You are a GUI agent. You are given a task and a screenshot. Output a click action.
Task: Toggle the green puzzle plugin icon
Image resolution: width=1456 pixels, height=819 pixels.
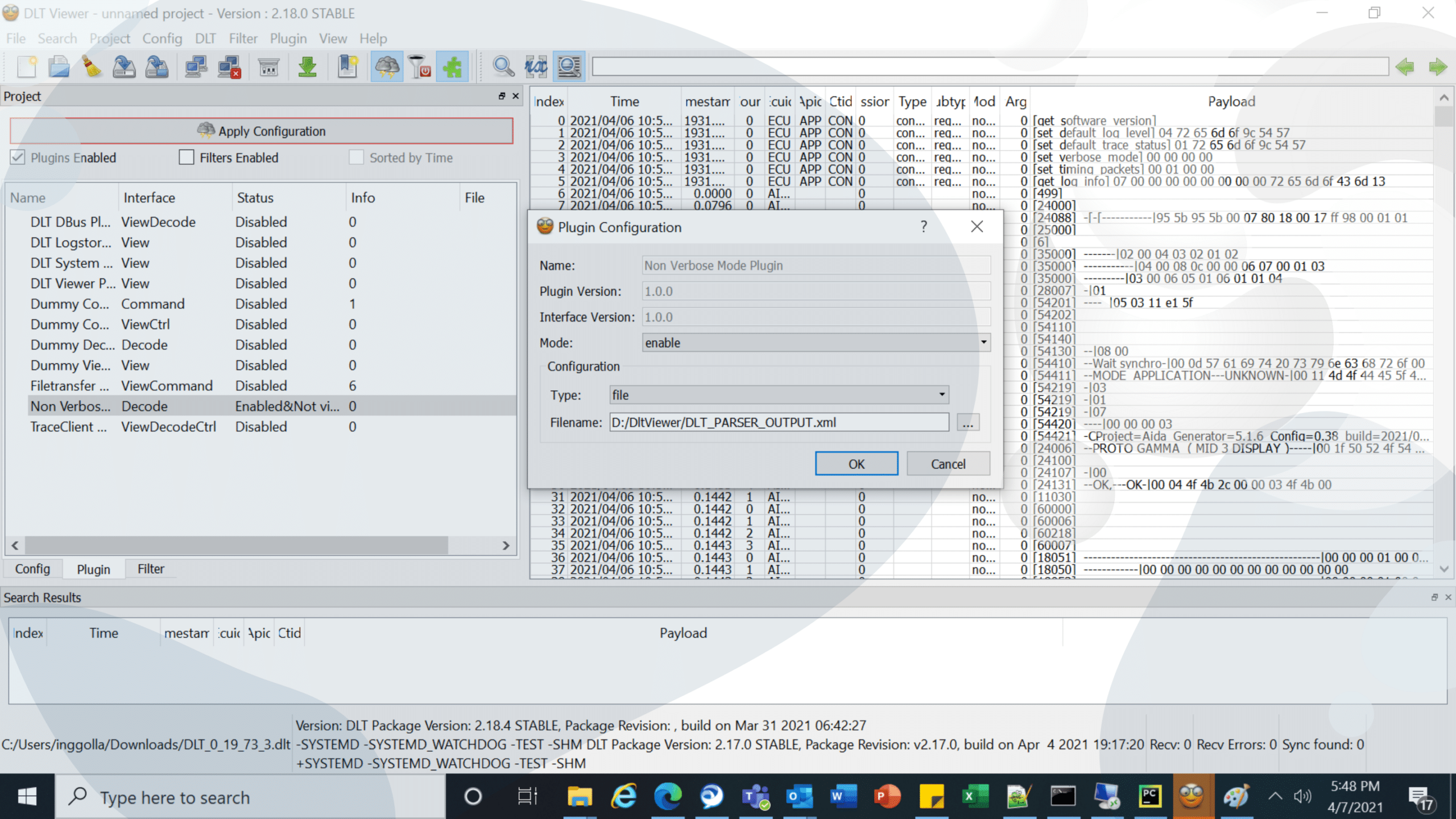[452, 67]
